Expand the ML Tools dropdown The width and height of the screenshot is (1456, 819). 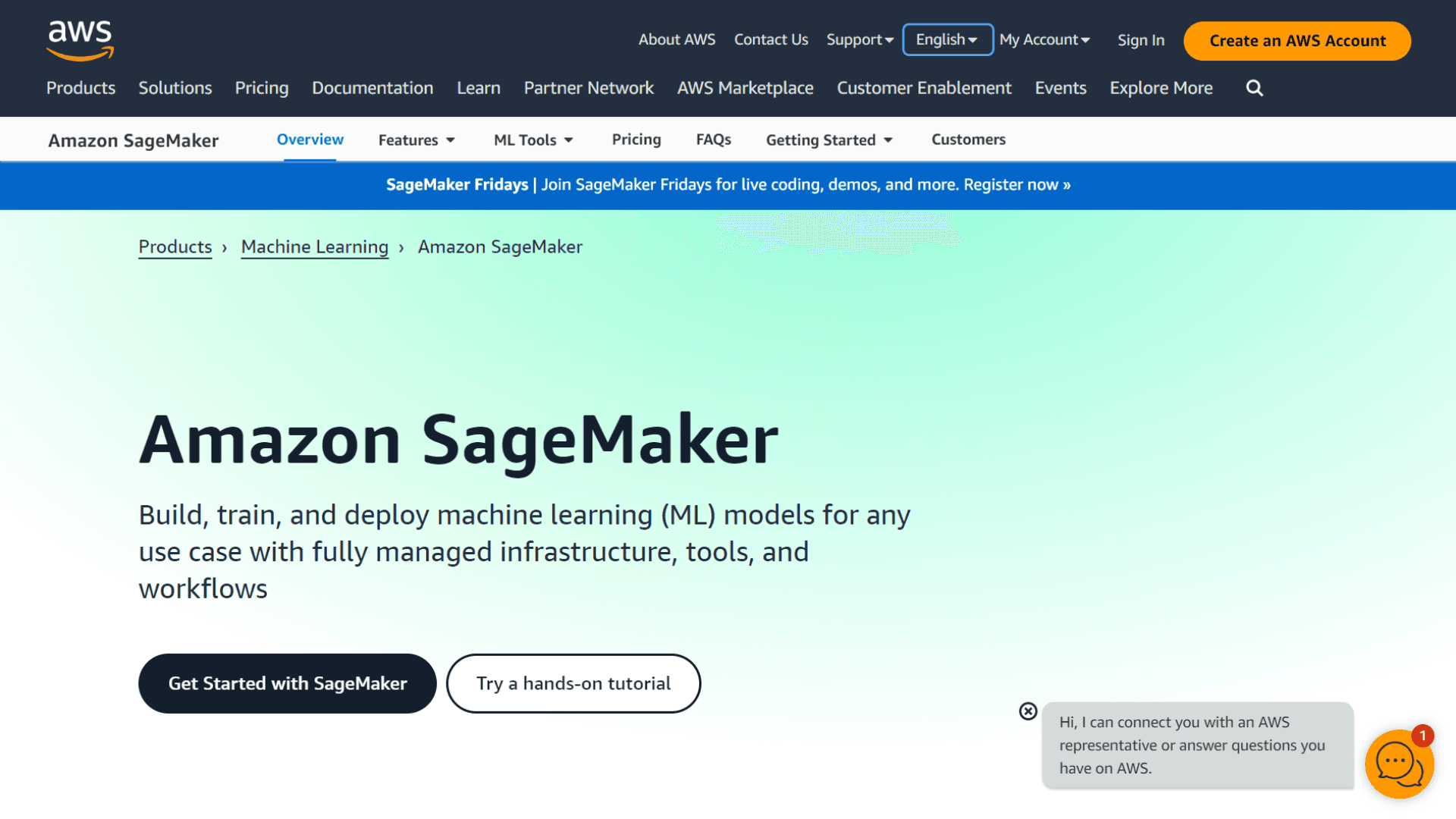(533, 140)
